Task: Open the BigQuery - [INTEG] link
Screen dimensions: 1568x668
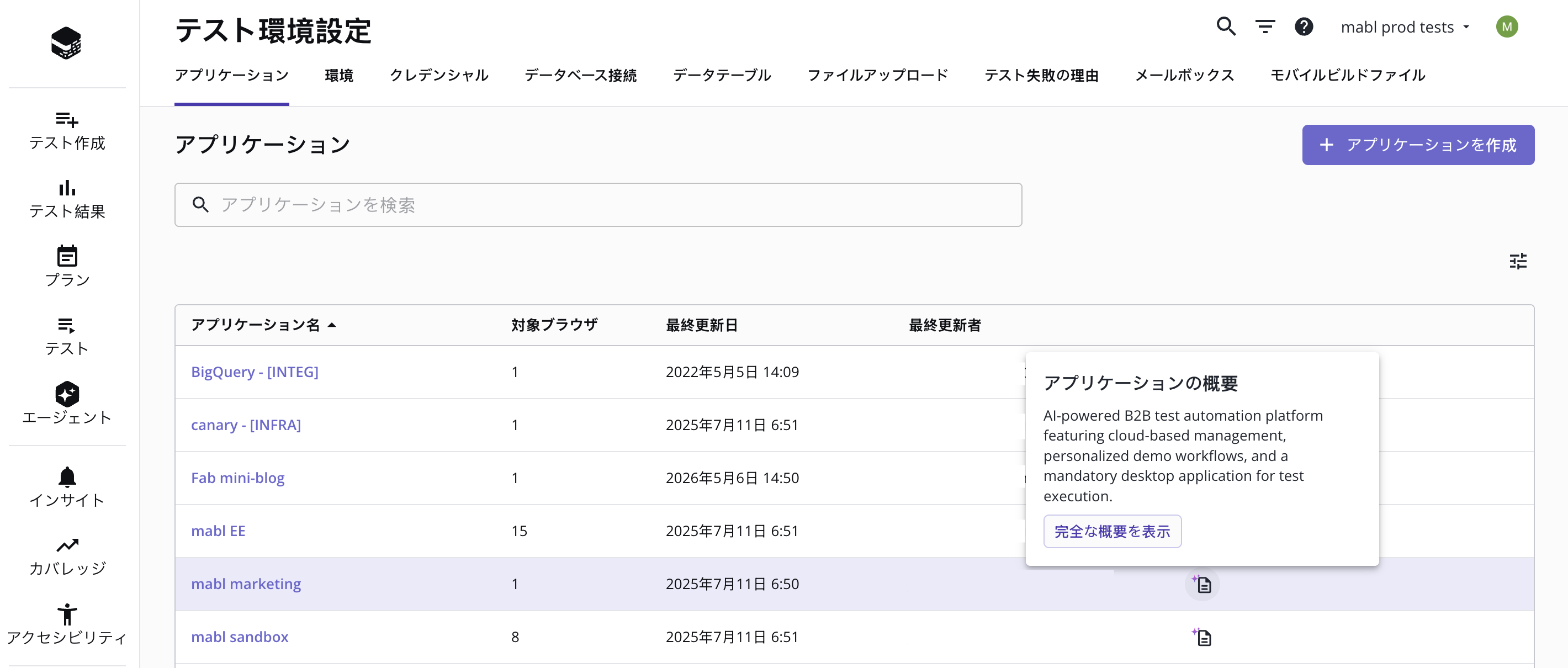Action: coord(255,372)
